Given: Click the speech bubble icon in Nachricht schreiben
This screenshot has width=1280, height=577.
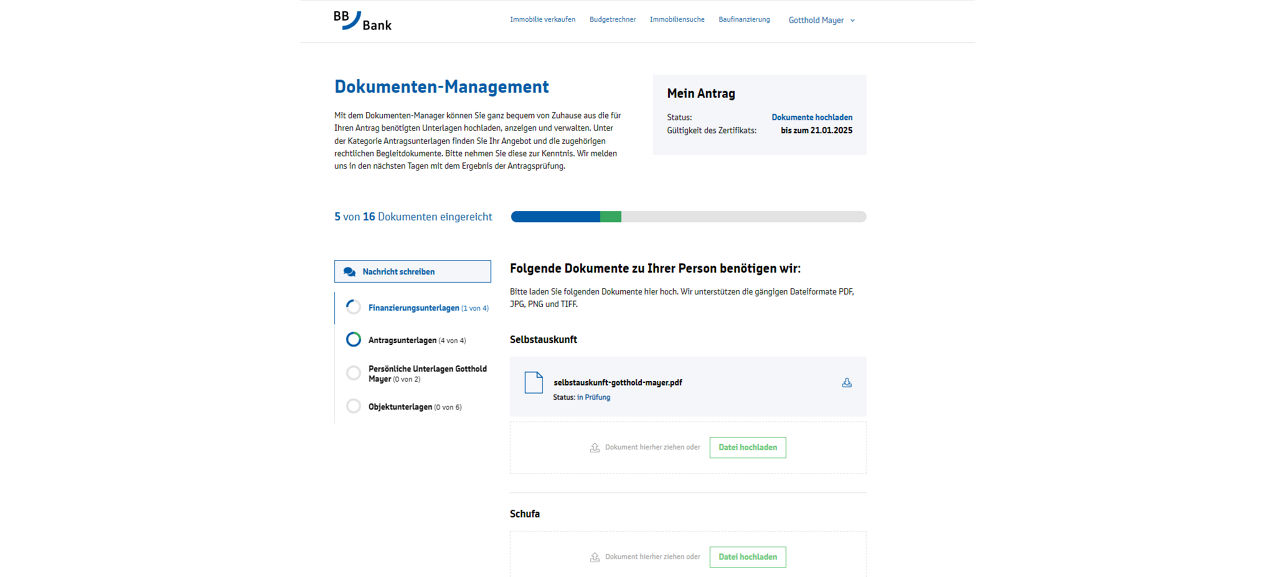Looking at the screenshot, I should [x=349, y=271].
